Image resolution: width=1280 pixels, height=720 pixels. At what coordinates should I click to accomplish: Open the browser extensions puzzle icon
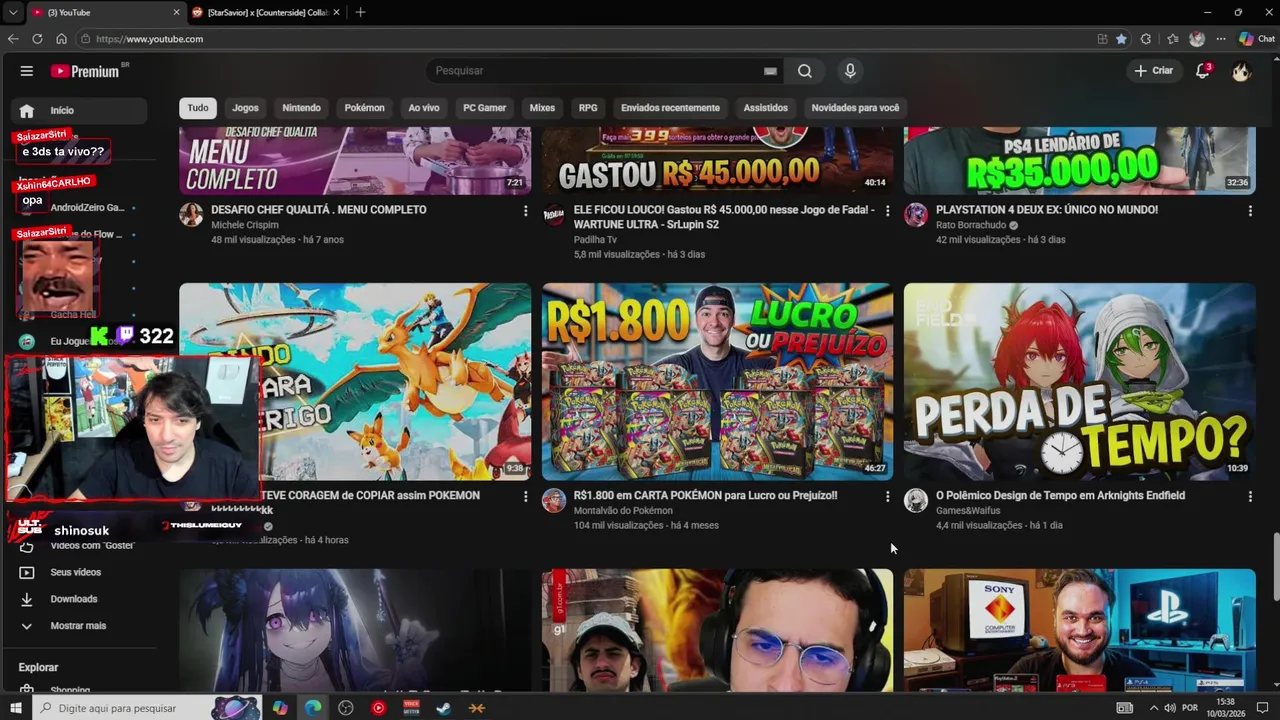1146,39
